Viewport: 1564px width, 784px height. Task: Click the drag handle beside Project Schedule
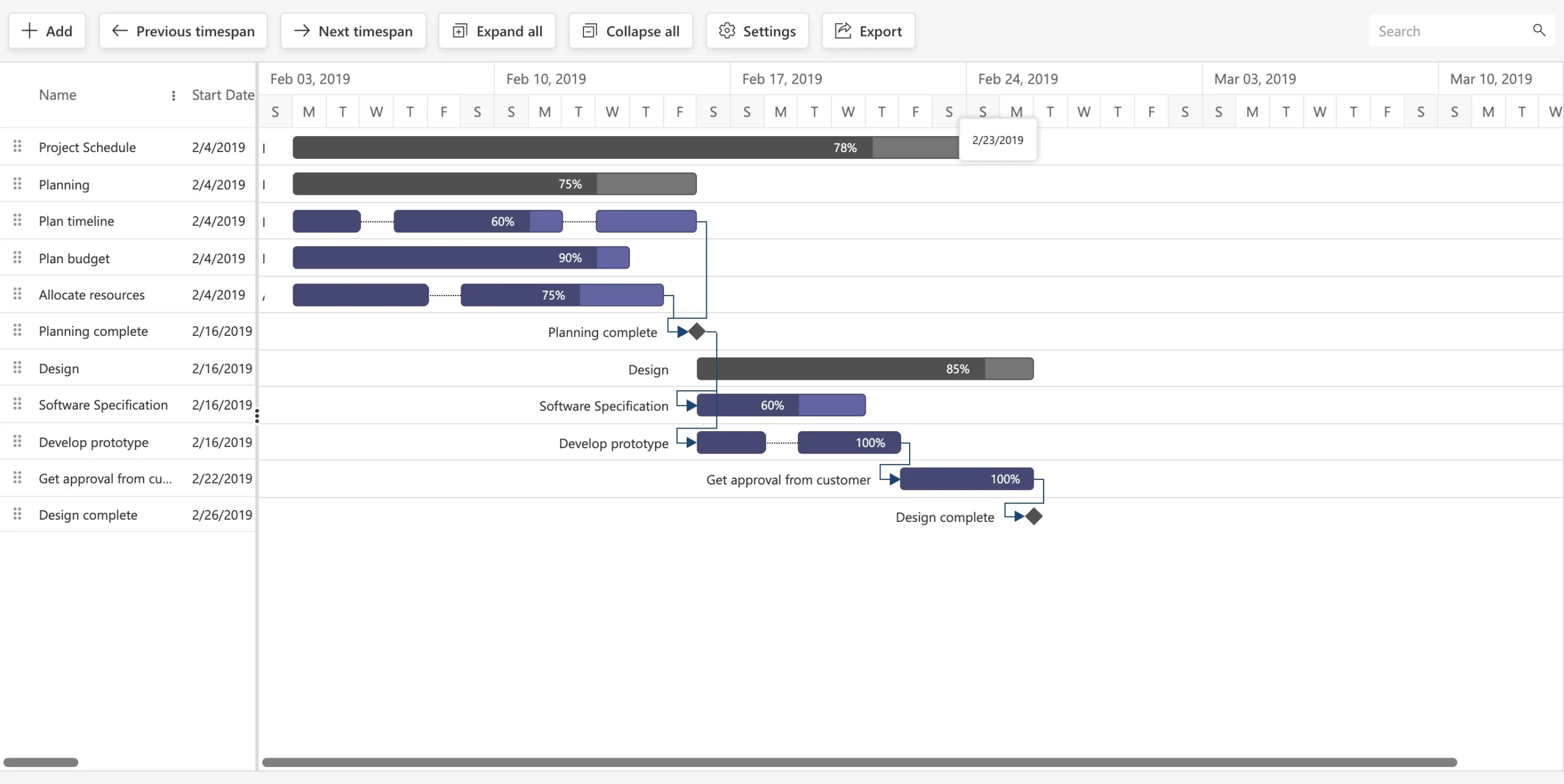(x=18, y=147)
